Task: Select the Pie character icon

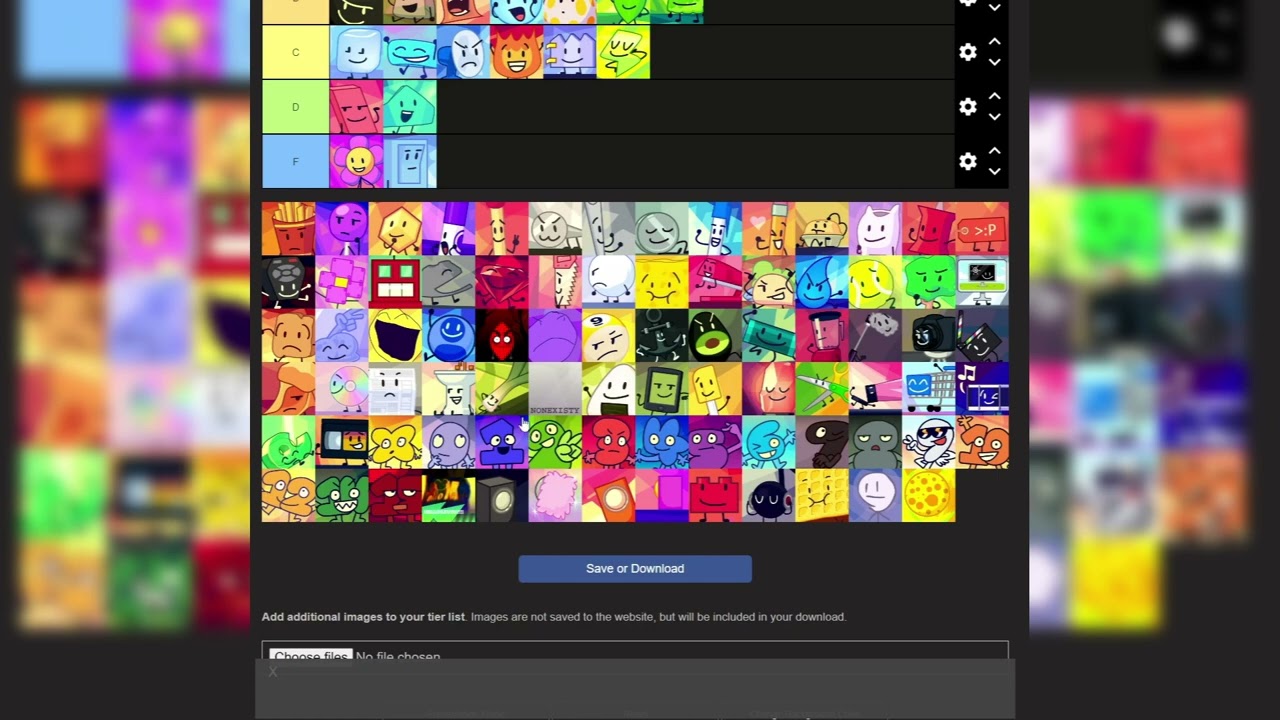Action: coord(822,229)
